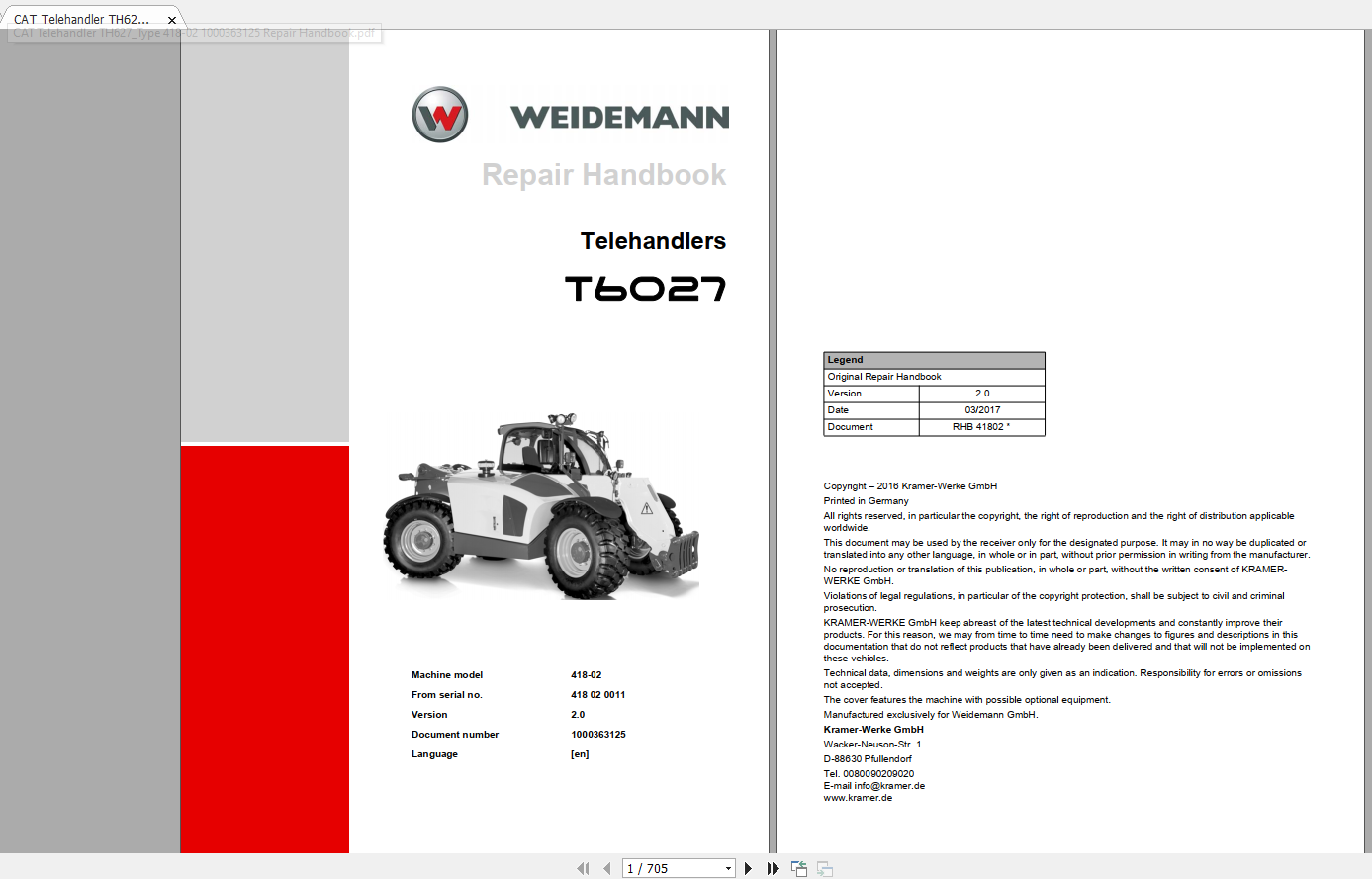Click Manufactured exclusively for Weidemann GmbH line

(931, 715)
